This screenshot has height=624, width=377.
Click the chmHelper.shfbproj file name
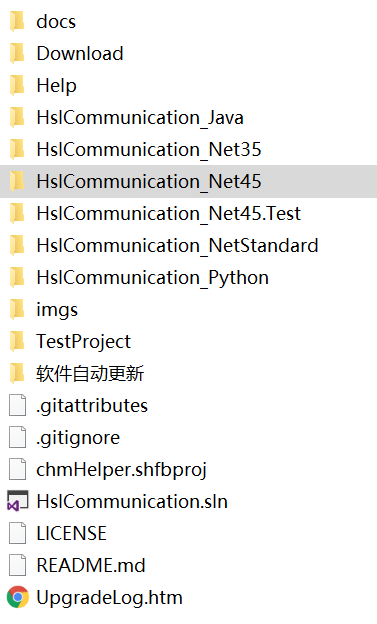[x=121, y=470]
